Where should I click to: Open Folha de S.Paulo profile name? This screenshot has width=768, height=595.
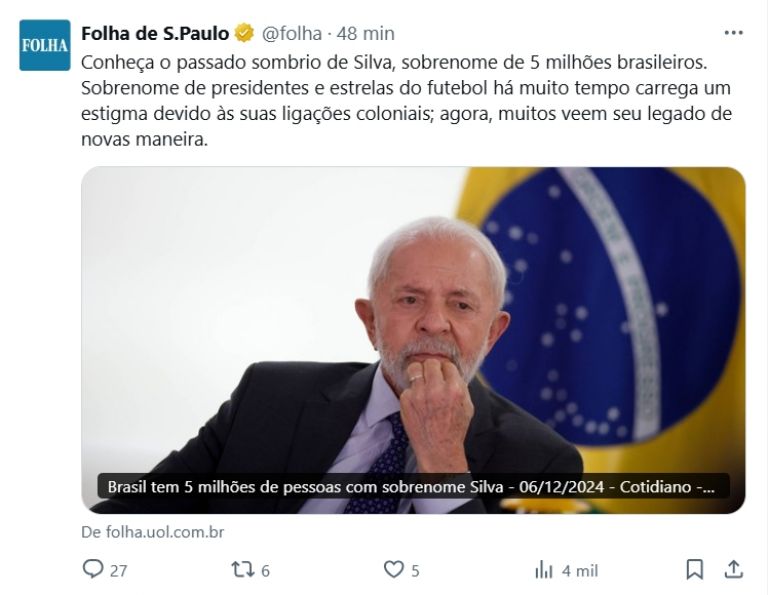(x=155, y=33)
